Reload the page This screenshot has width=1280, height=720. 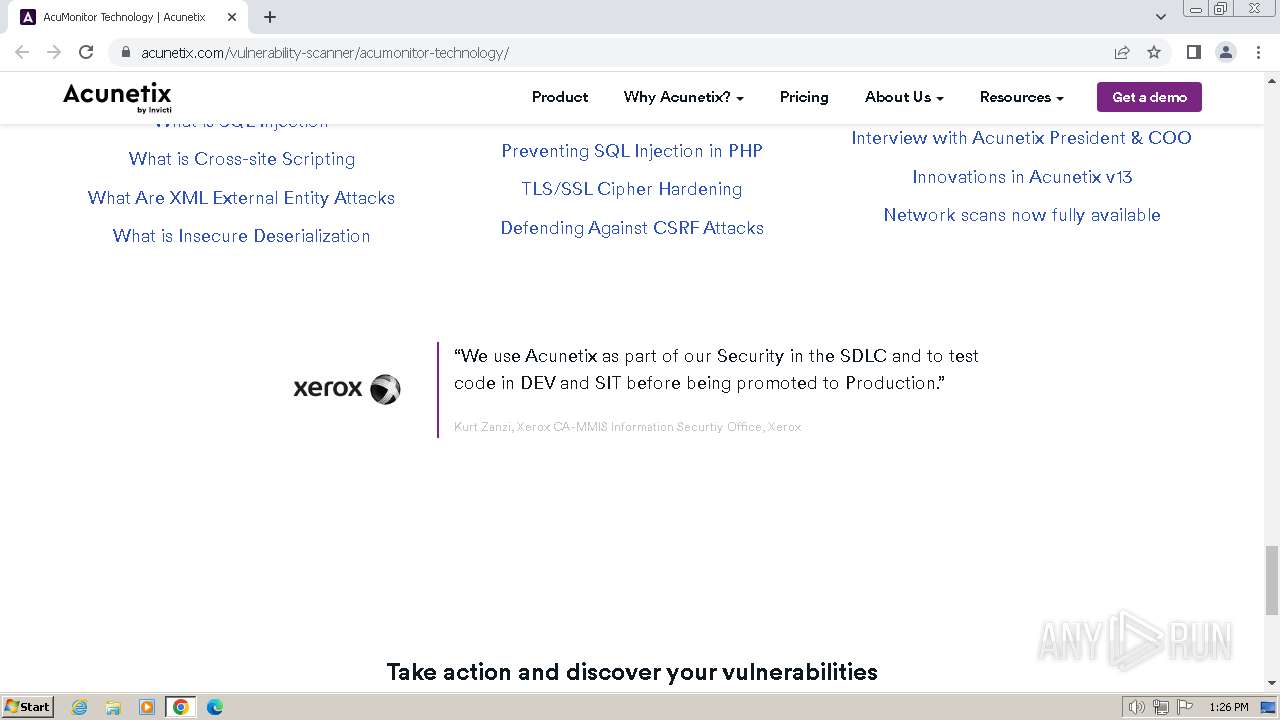(x=86, y=52)
